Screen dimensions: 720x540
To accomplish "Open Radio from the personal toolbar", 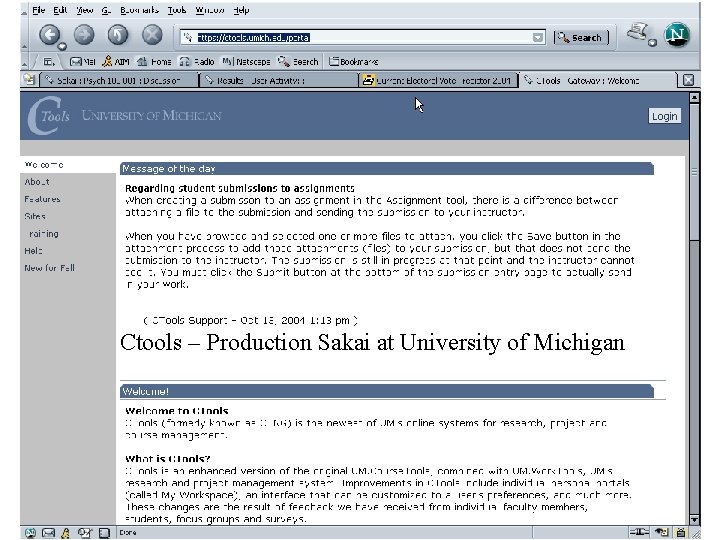I will [197, 62].
